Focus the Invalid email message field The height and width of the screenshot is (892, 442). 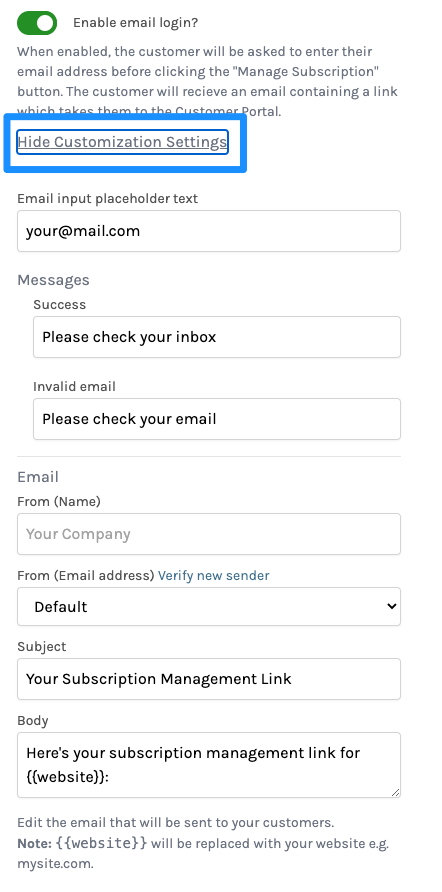(217, 419)
